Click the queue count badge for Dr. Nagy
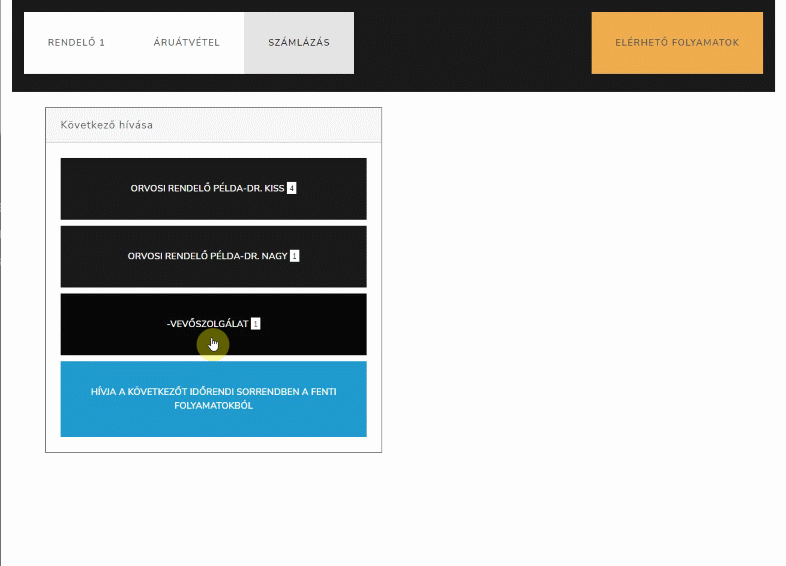Screen dimensions: 786x566 click(x=294, y=256)
